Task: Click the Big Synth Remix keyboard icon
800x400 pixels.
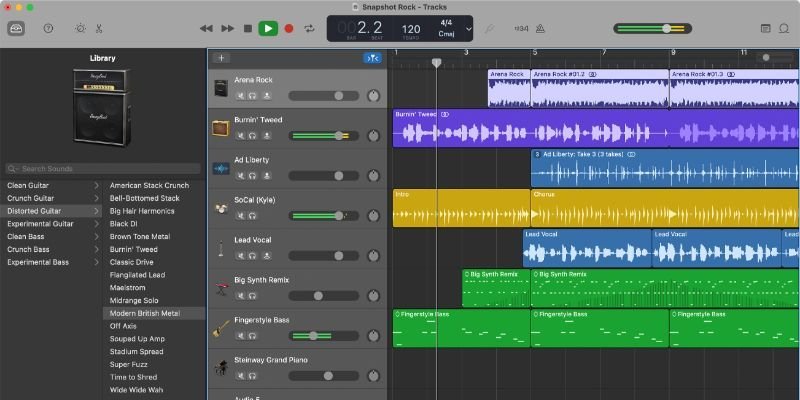Action: pos(221,288)
